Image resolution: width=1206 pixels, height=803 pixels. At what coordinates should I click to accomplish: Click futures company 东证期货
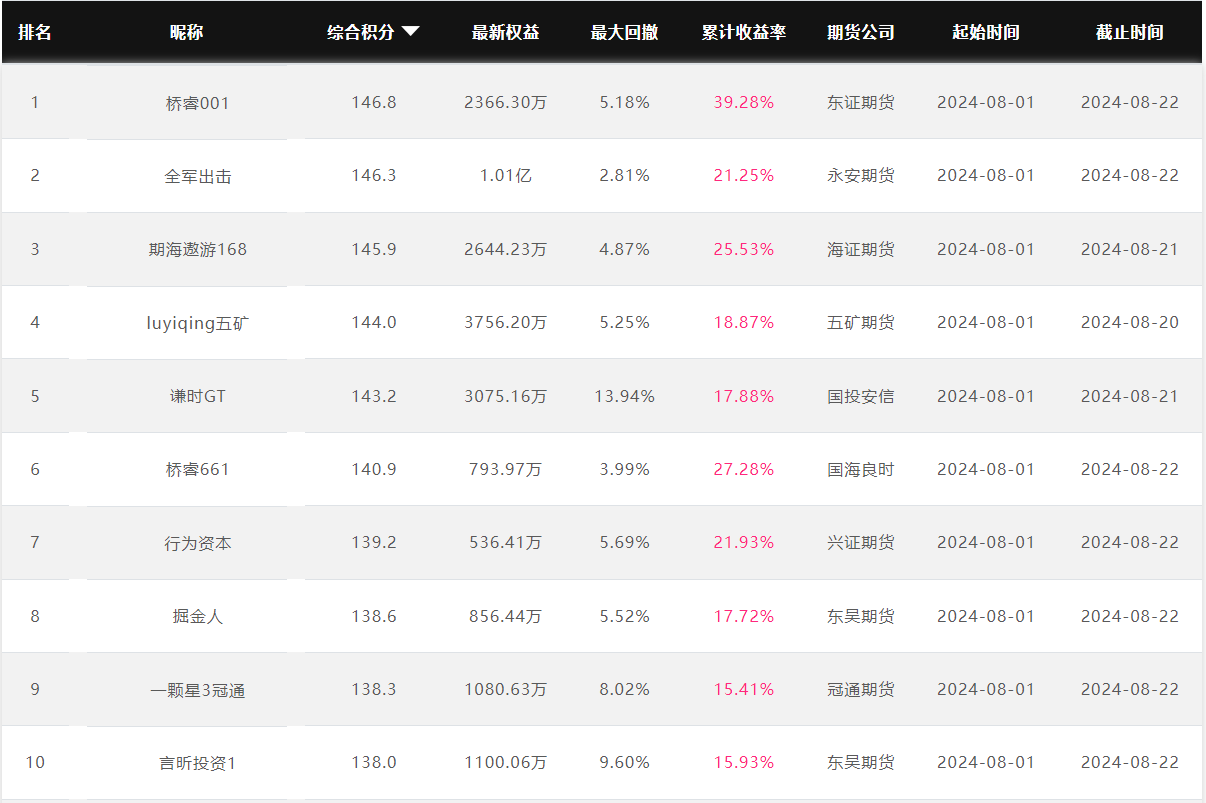click(x=861, y=102)
